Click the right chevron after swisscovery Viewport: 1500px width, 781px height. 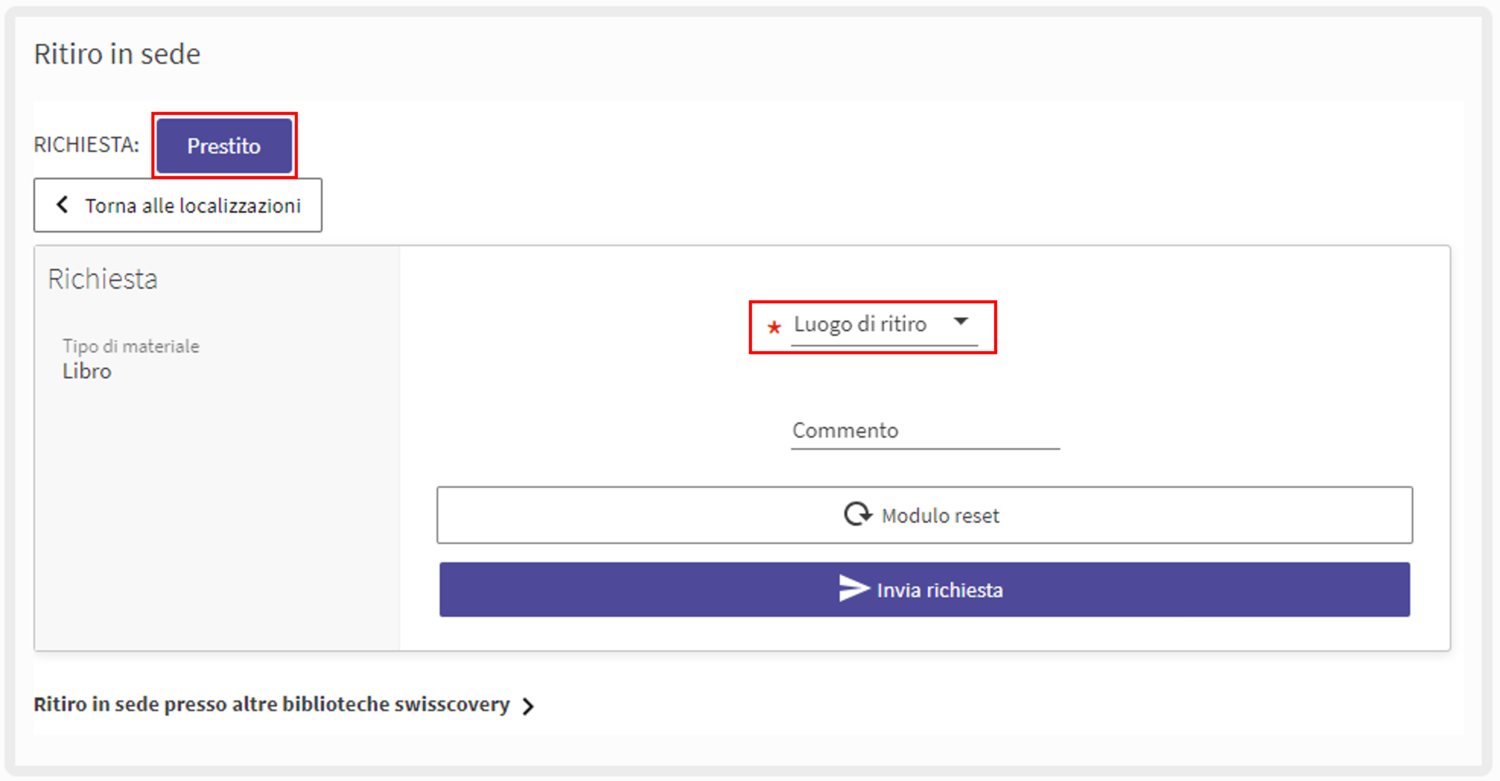point(528,706)
